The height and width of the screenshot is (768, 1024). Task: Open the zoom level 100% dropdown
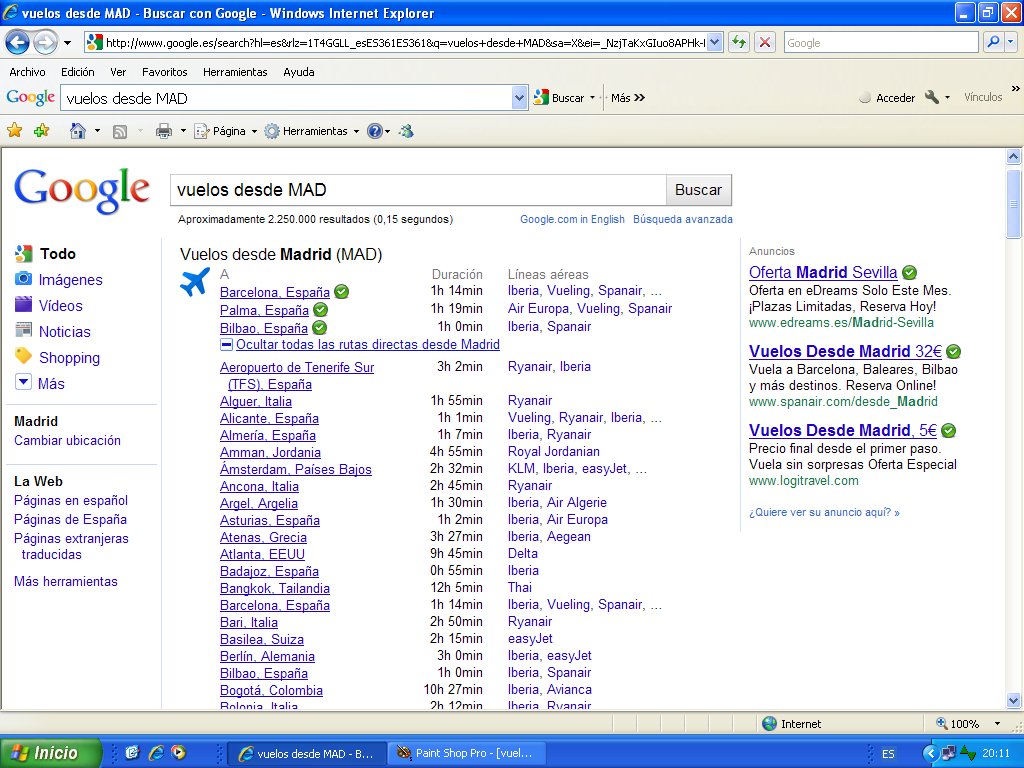pos(997,724)
